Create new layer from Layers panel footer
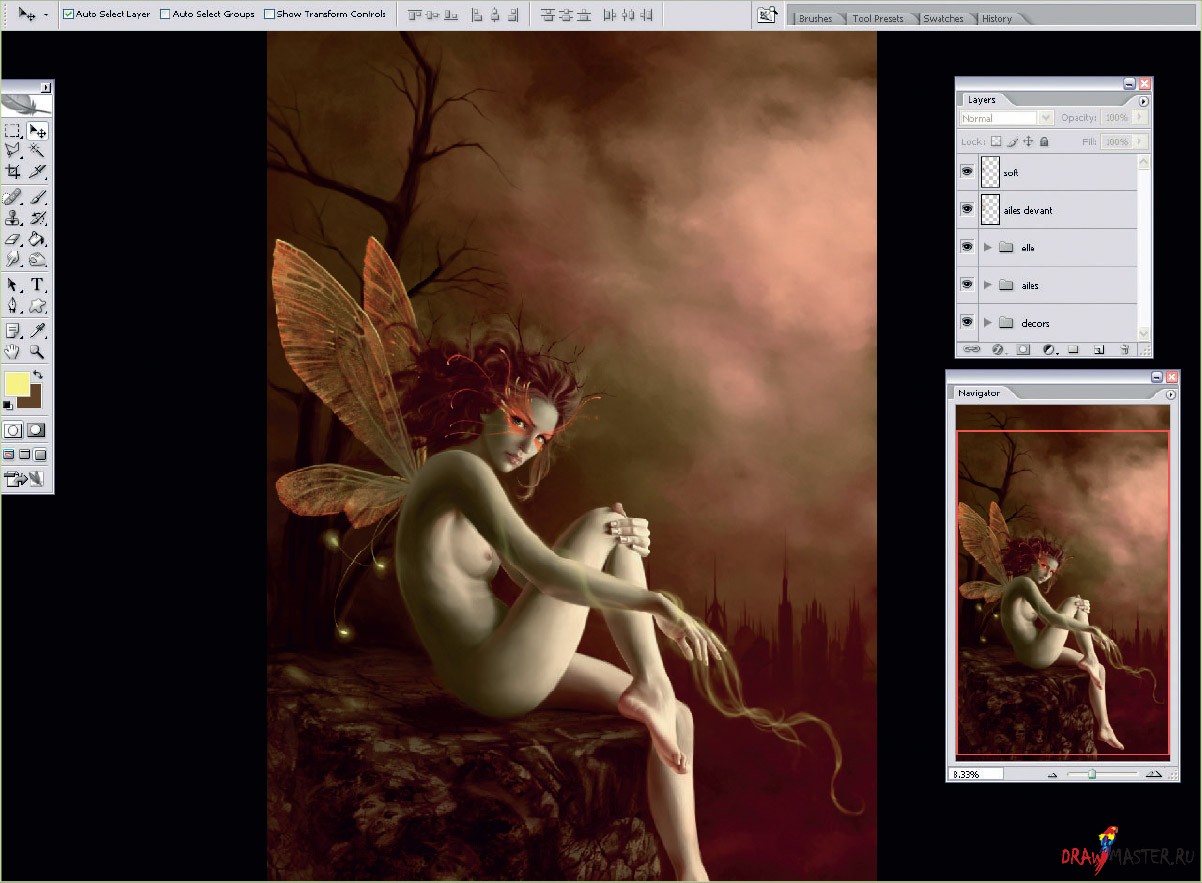The height and width of the screenshot is (883, 1202). pos(1099,350)
